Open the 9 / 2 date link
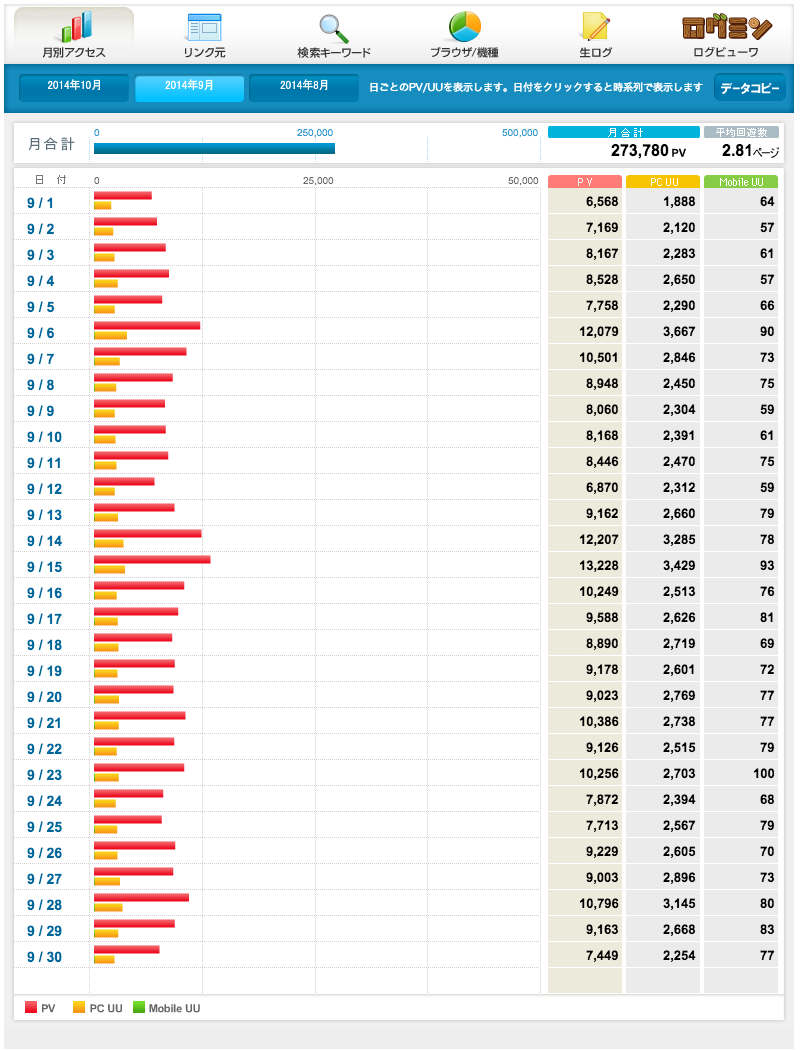Viewport: 801px width, 1050px height. [x=40, y=229]
